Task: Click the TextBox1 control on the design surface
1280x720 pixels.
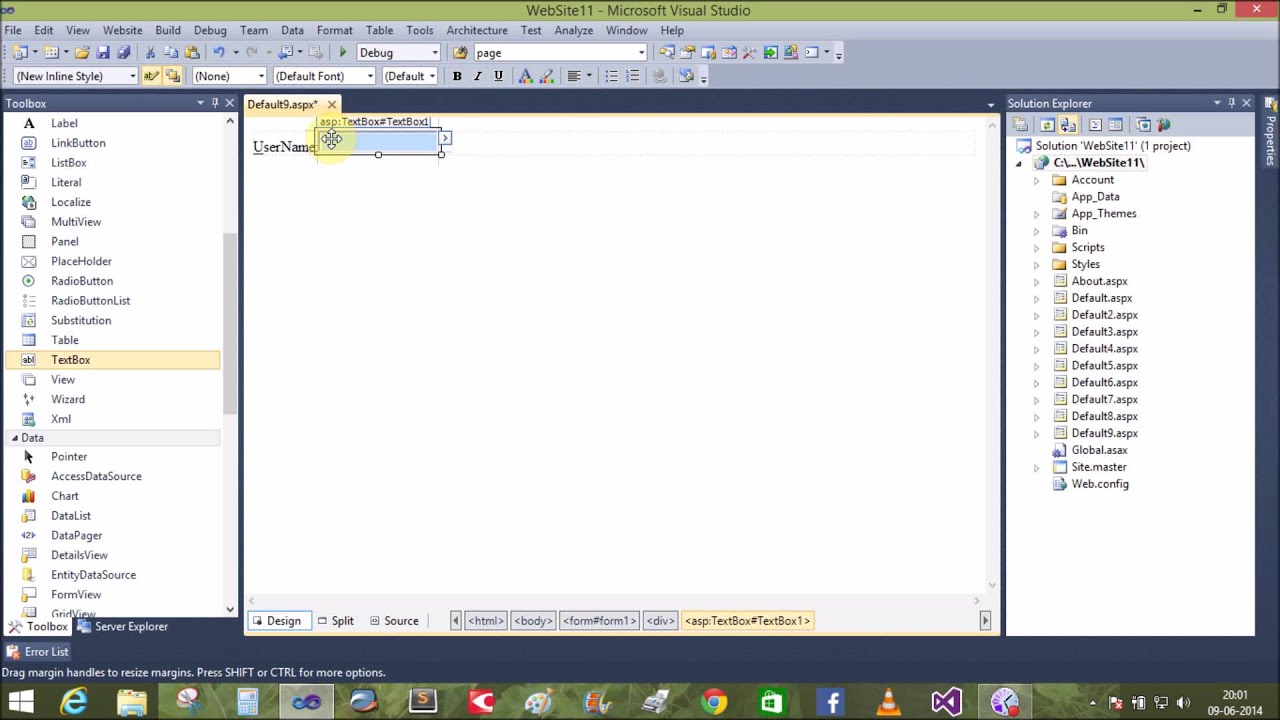Action: tap(379, 143)
